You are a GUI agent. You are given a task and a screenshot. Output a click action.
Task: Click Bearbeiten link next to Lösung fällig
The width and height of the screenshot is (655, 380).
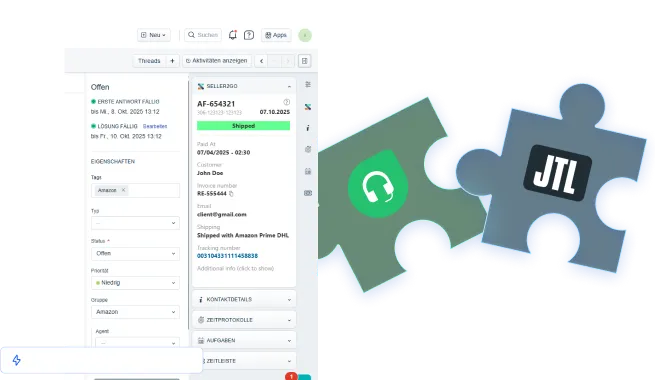coord(155,126)
